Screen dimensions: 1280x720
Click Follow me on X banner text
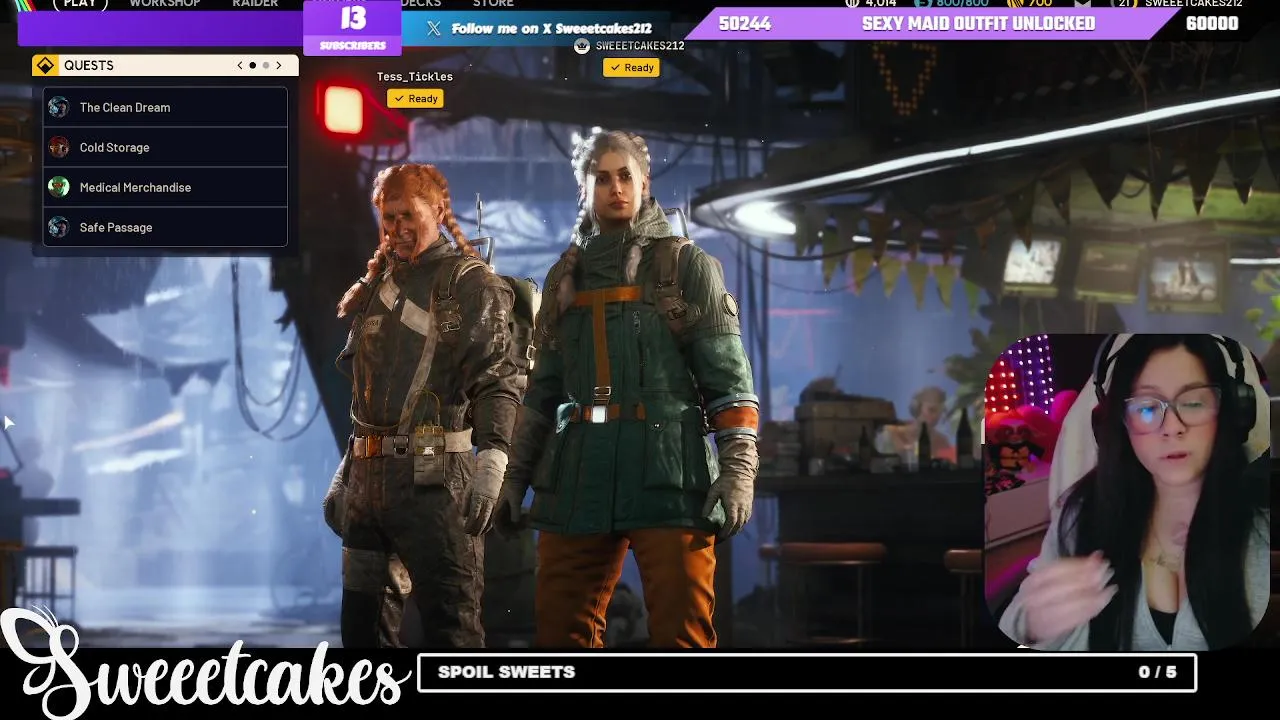(x=552, y=28)
